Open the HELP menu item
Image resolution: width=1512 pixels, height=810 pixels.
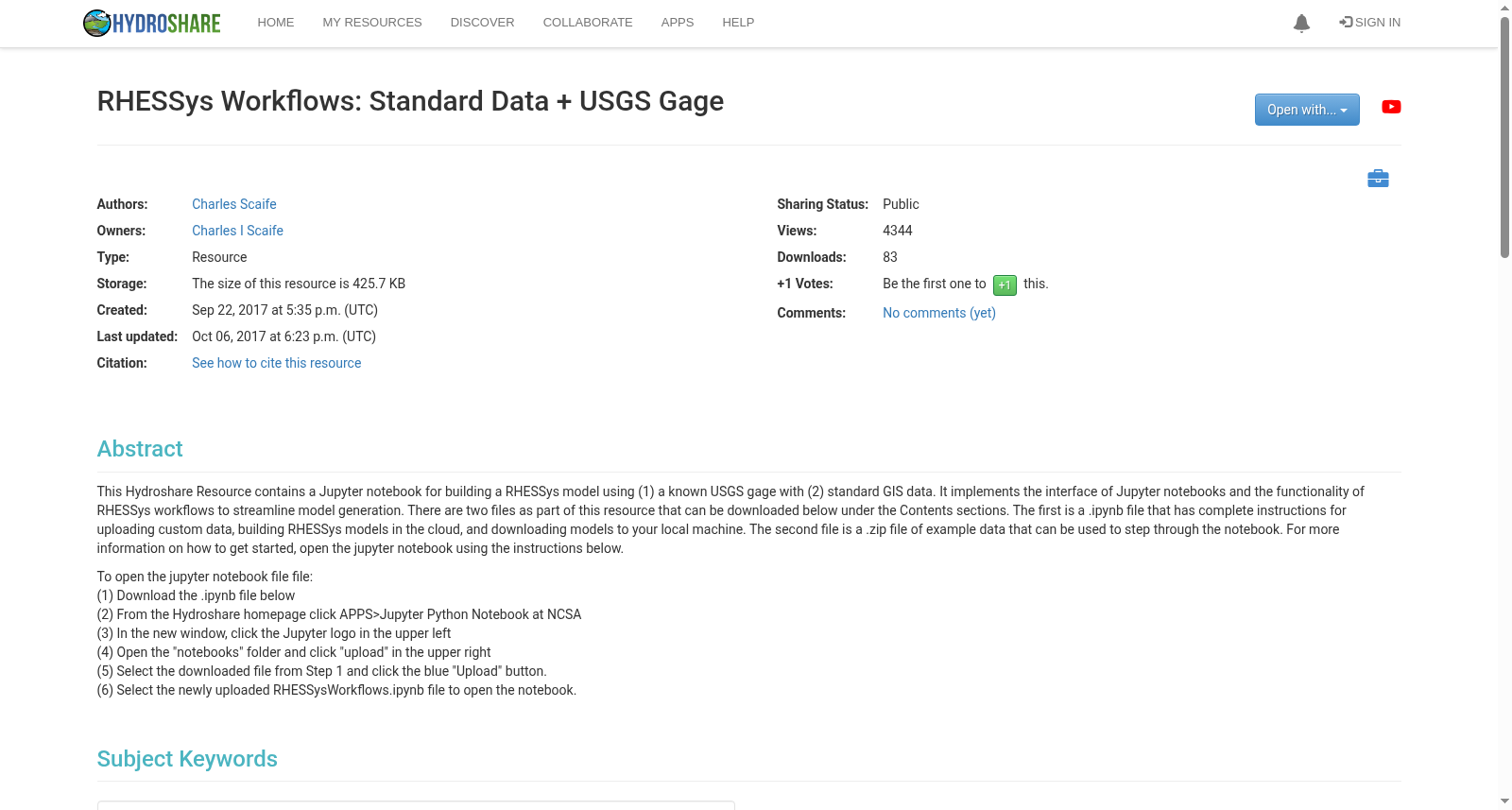tap(738, 23)
